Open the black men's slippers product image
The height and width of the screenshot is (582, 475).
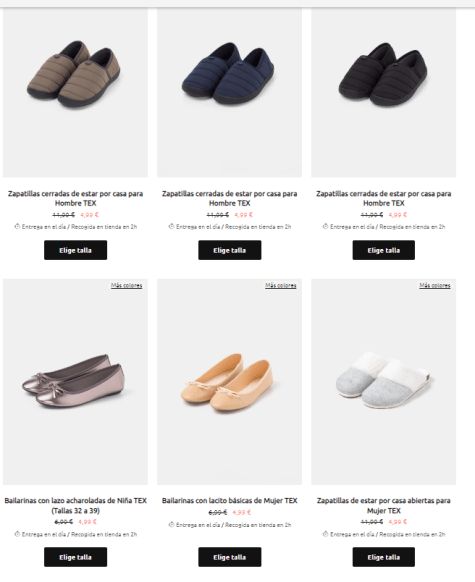tap(383, 92)
